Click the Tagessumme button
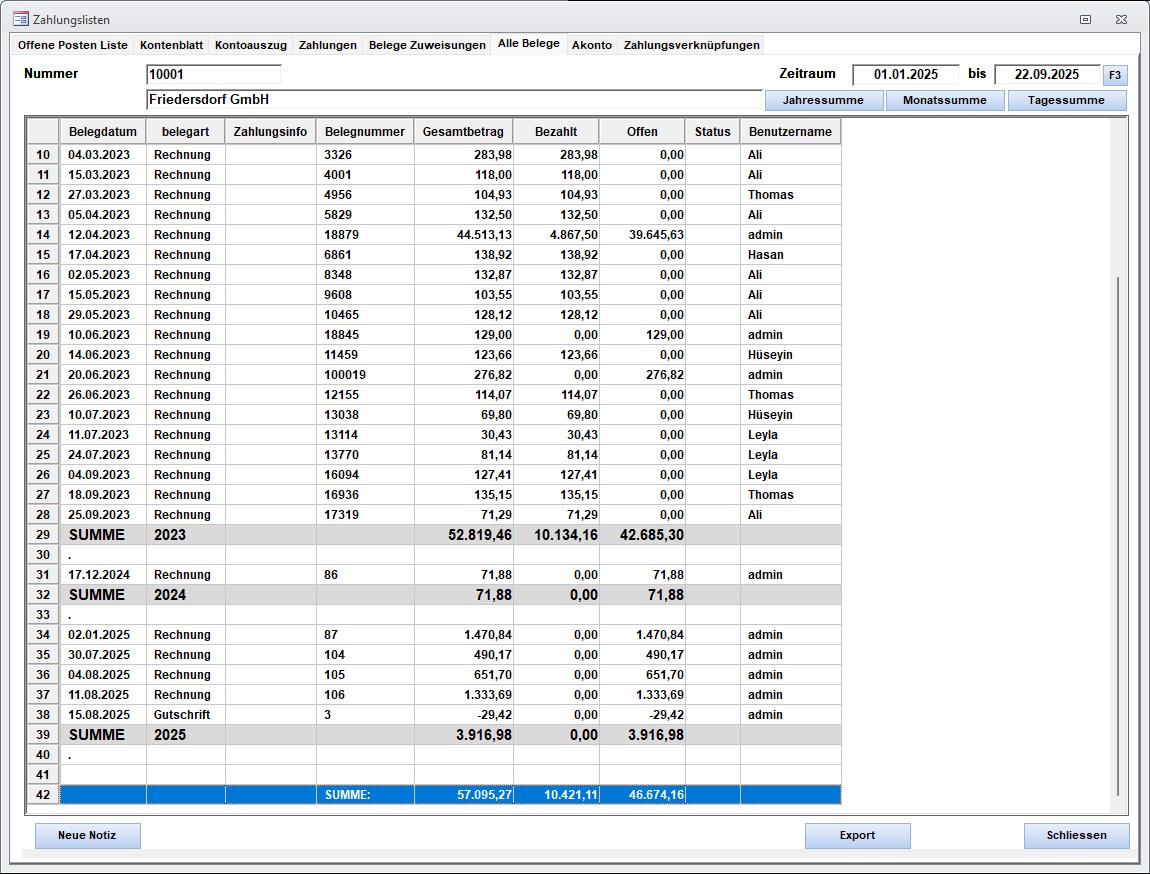1150x874 pixels. pos(1066,100)
